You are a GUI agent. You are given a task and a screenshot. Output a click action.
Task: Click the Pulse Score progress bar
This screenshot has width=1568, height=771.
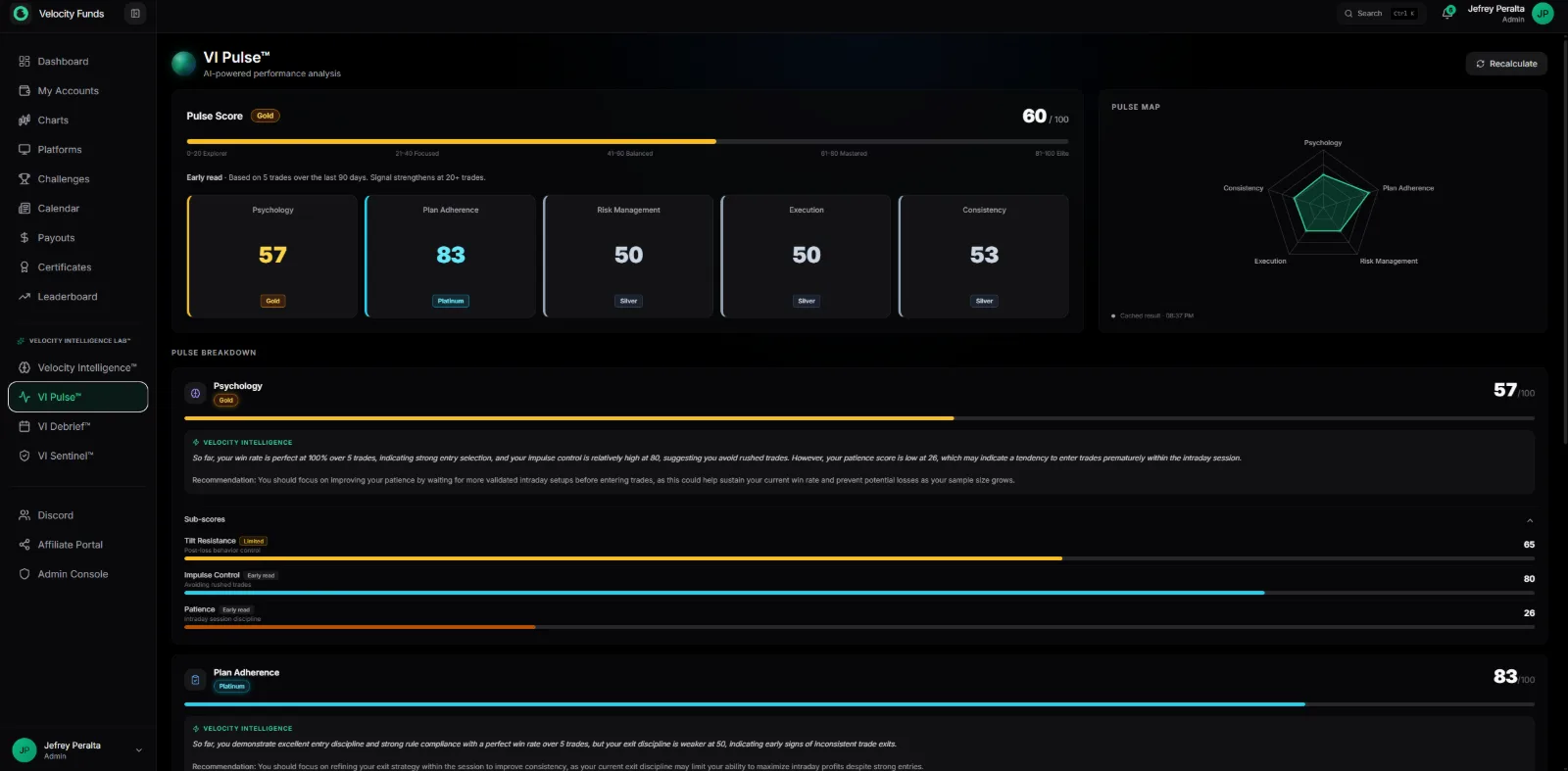627,141
